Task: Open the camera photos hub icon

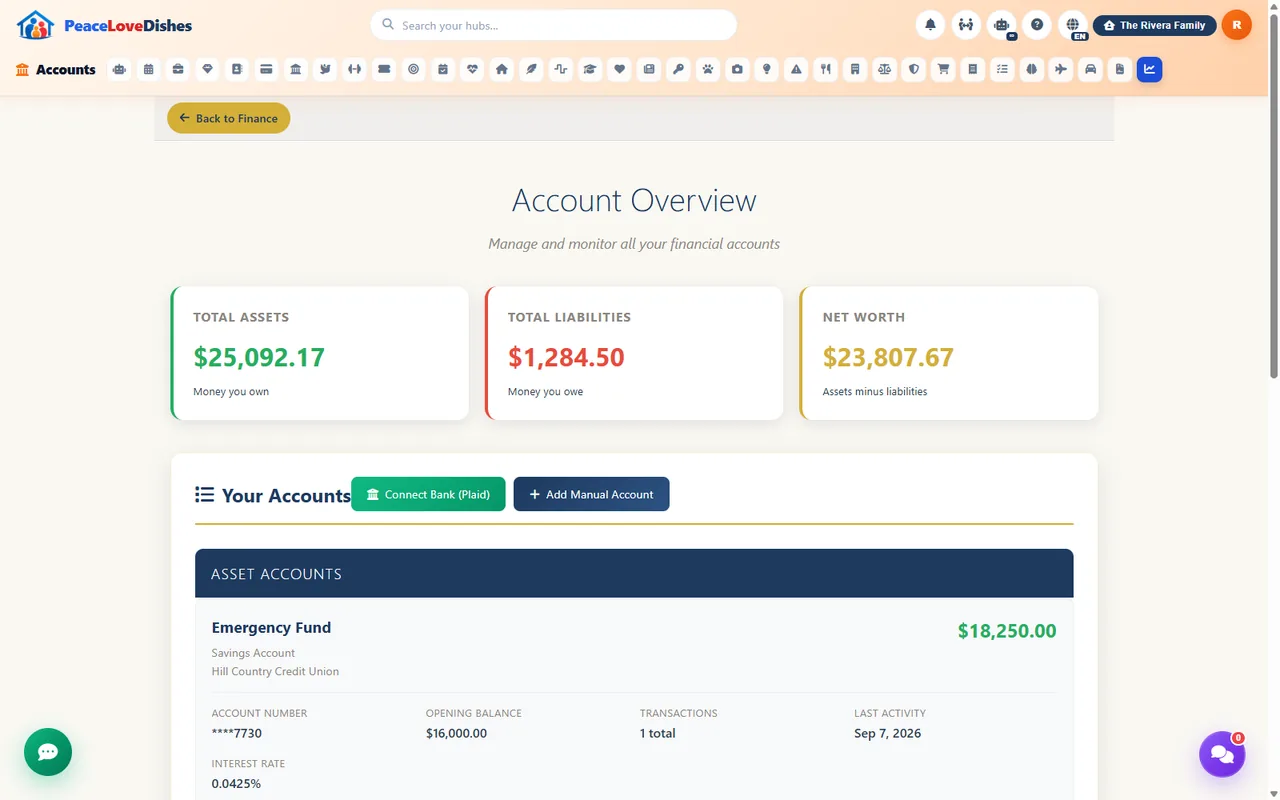Action: point(737,69)
